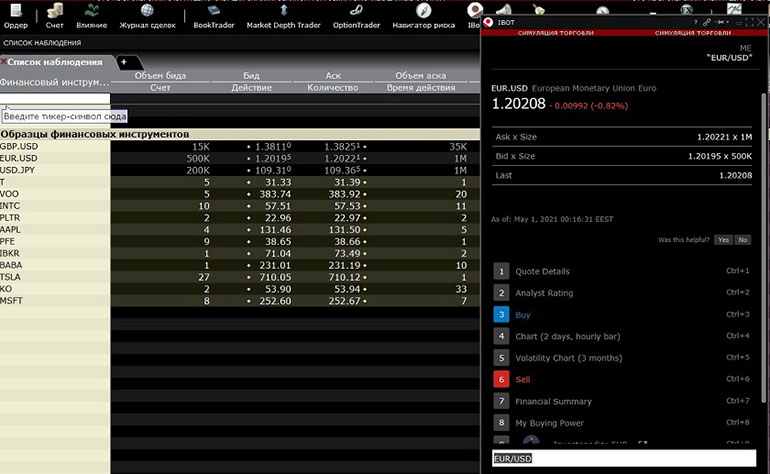
Task: Select the USD.JPY row
Action: pos(240,170)
